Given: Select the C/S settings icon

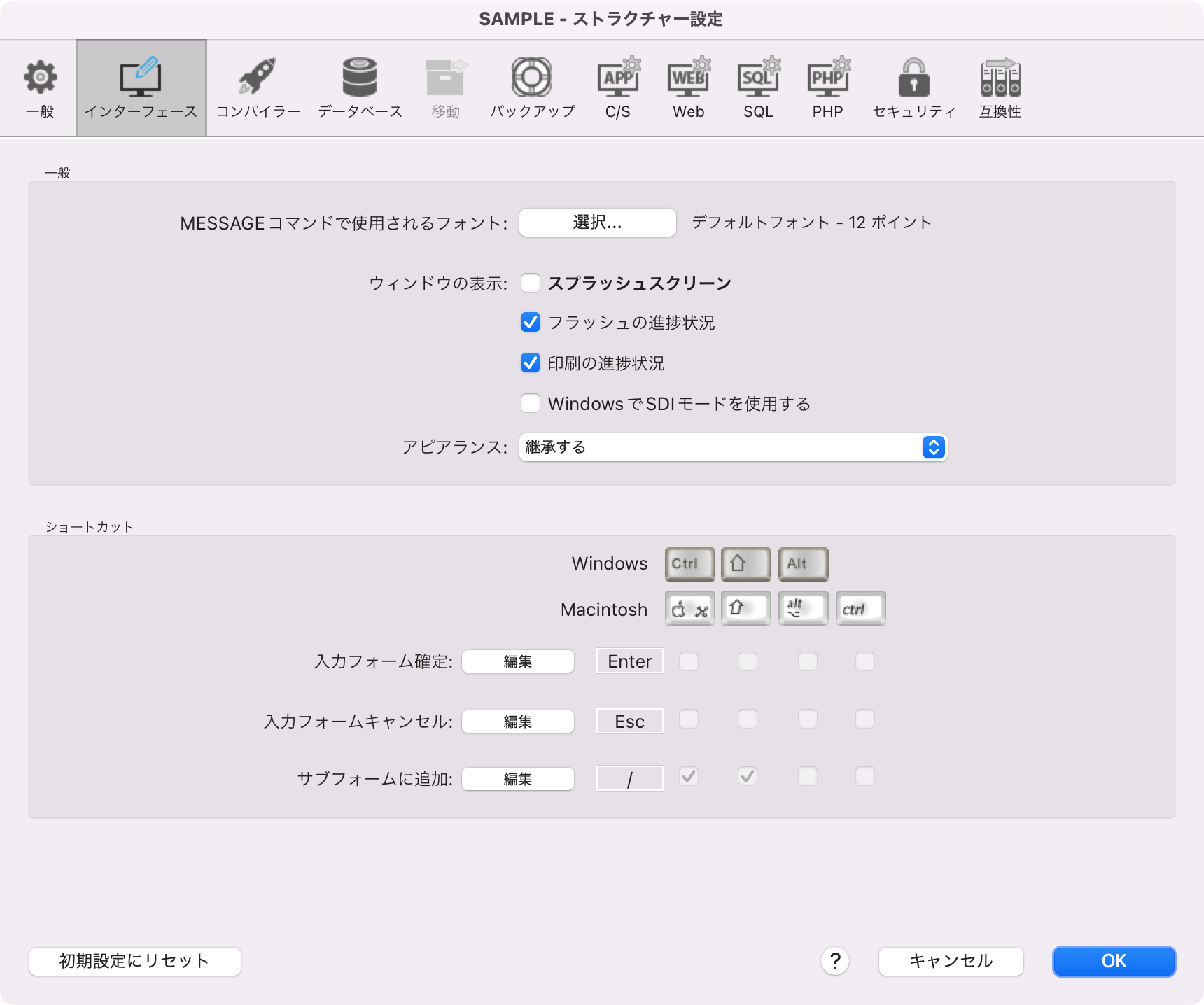Looking at the screenshot, I should coord(617,86).
